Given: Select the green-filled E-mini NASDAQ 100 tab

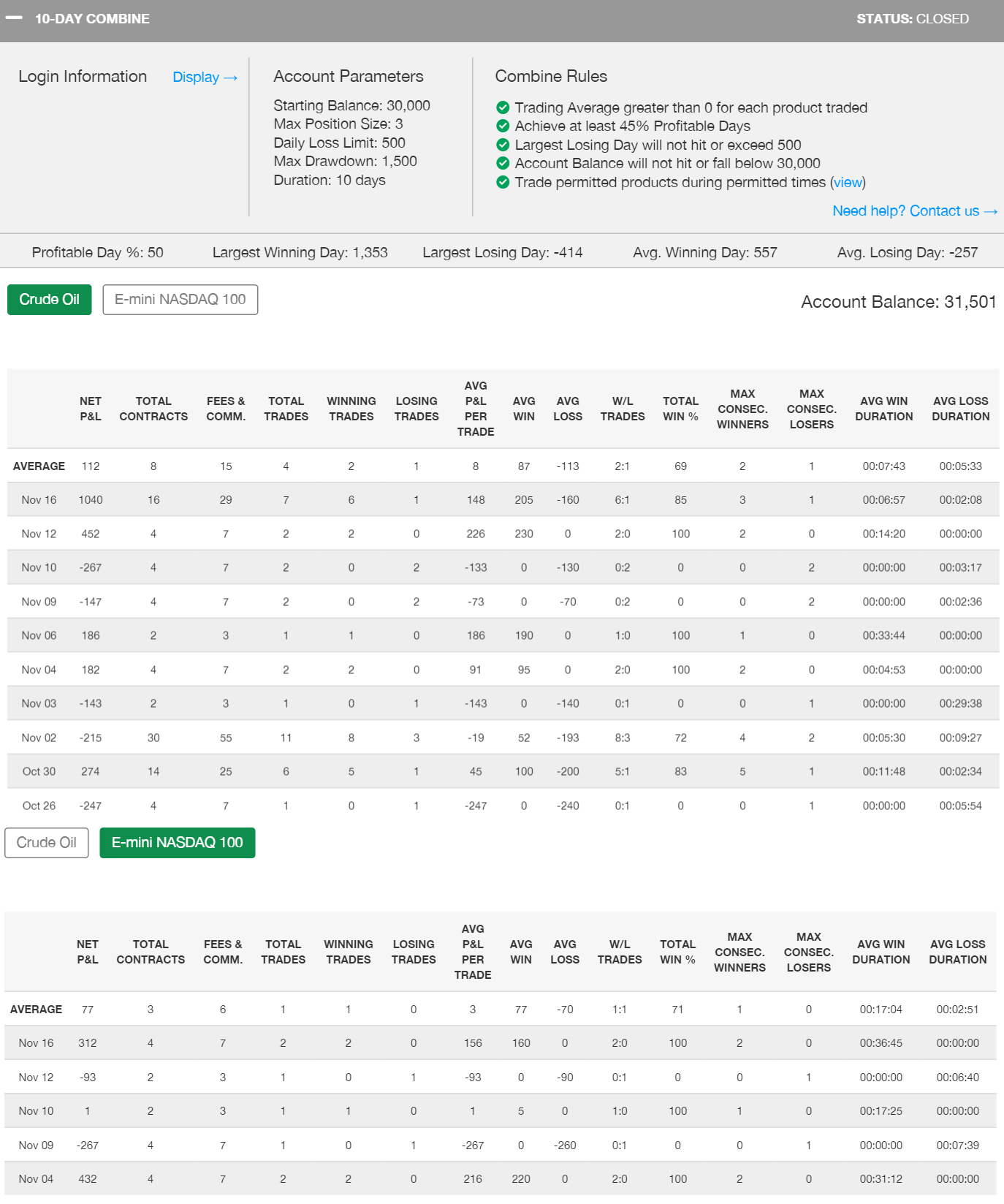Looking at the screenshot, I should 178,843.
